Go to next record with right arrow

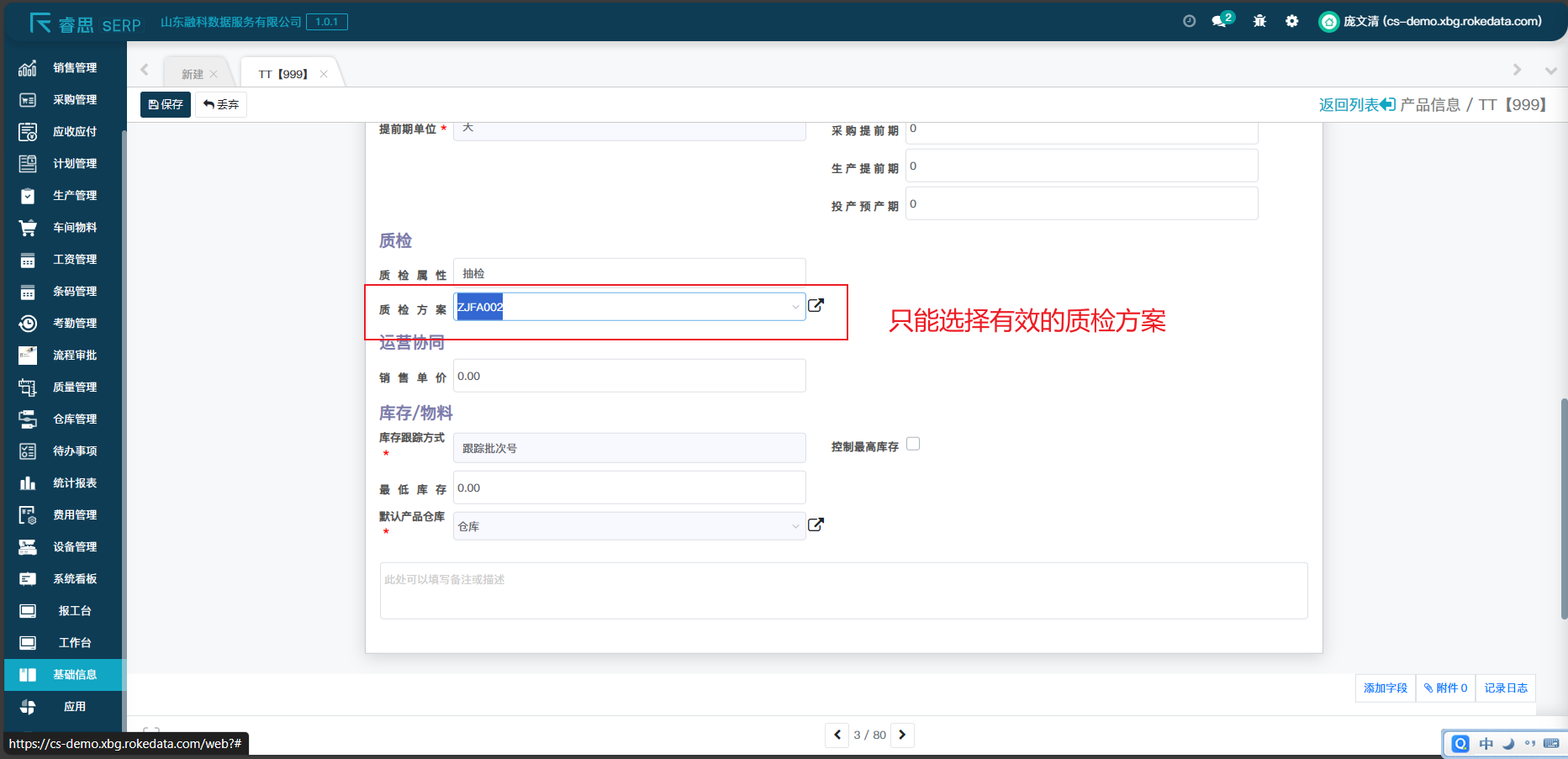click(x=902, y=735)
